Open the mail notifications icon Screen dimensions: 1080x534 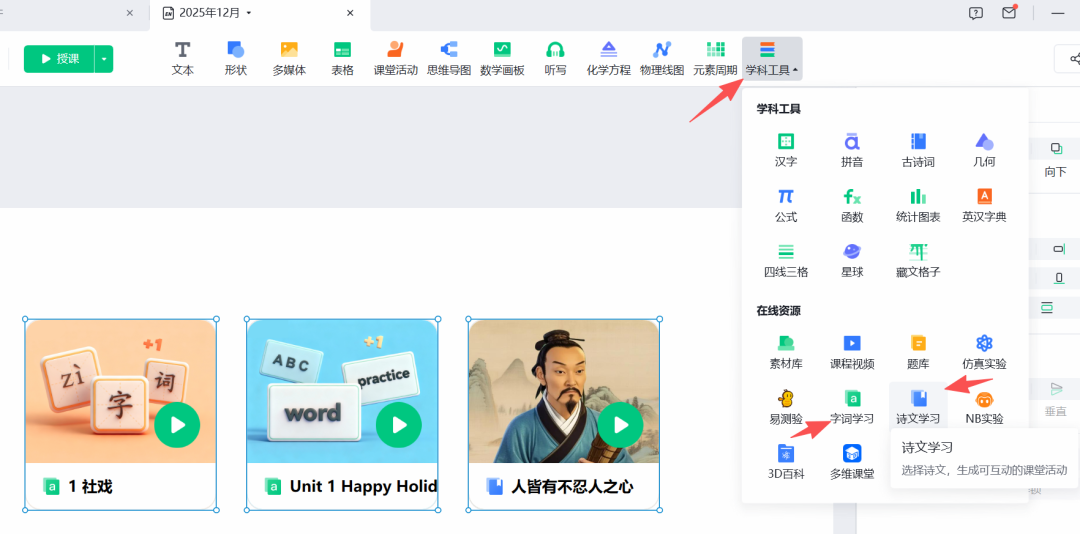point(1009,13)
